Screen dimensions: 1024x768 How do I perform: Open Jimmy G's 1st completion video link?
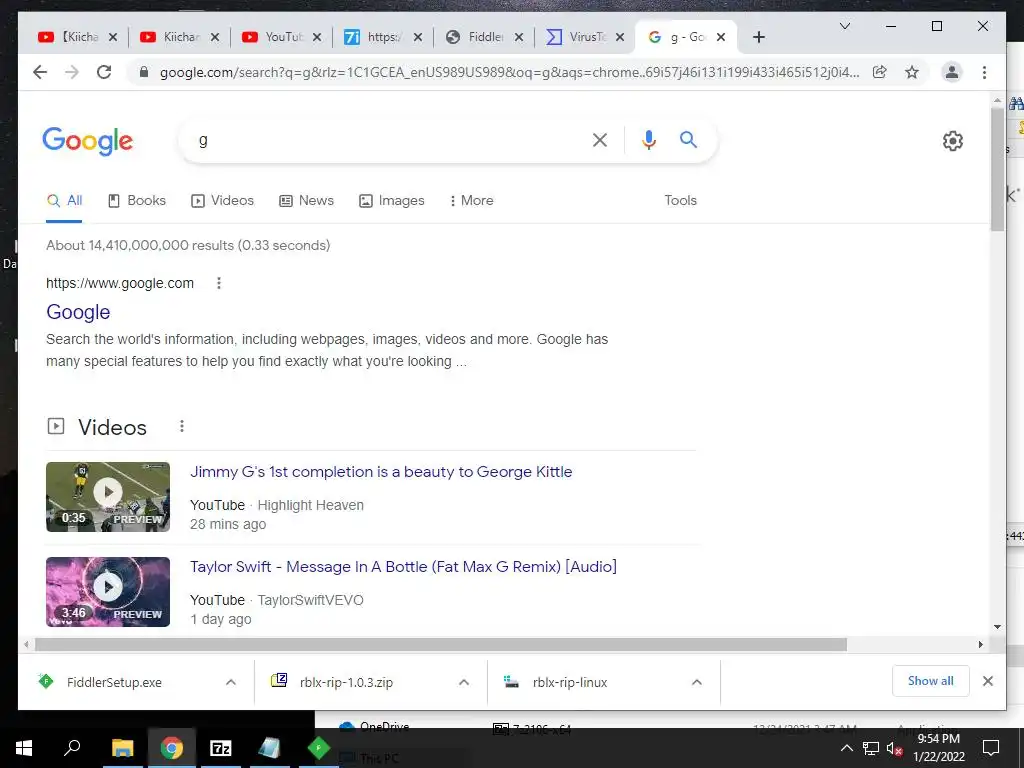[x=381, y=472]
